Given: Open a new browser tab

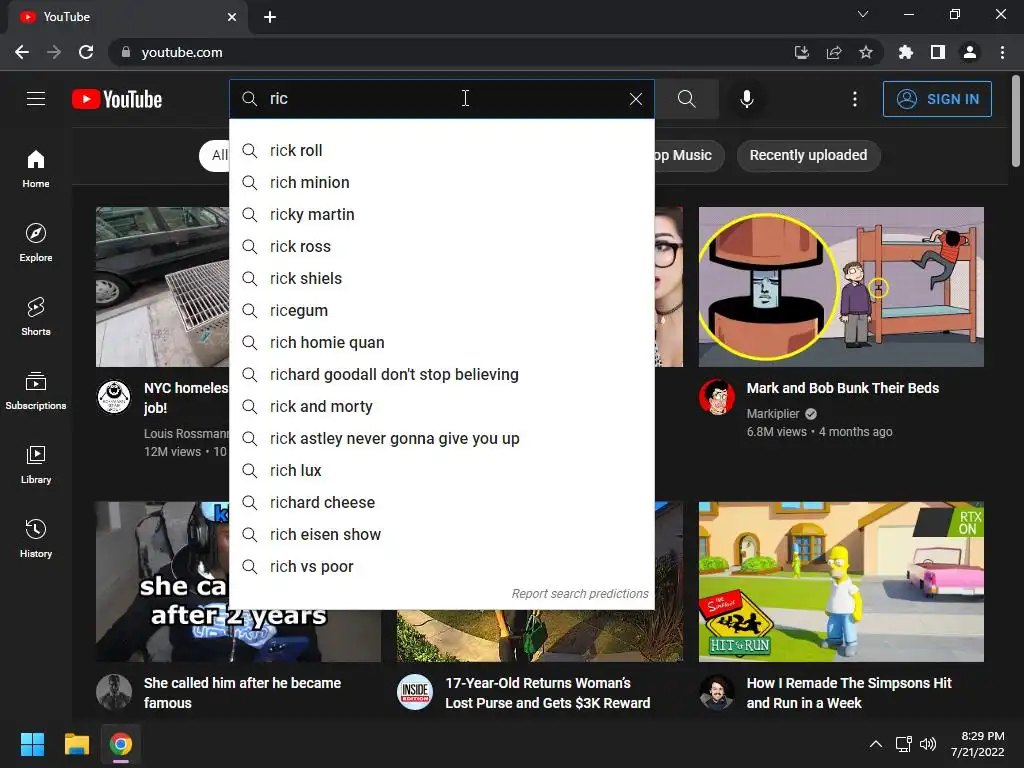Looking at the screenshot, I should (270, 17).
